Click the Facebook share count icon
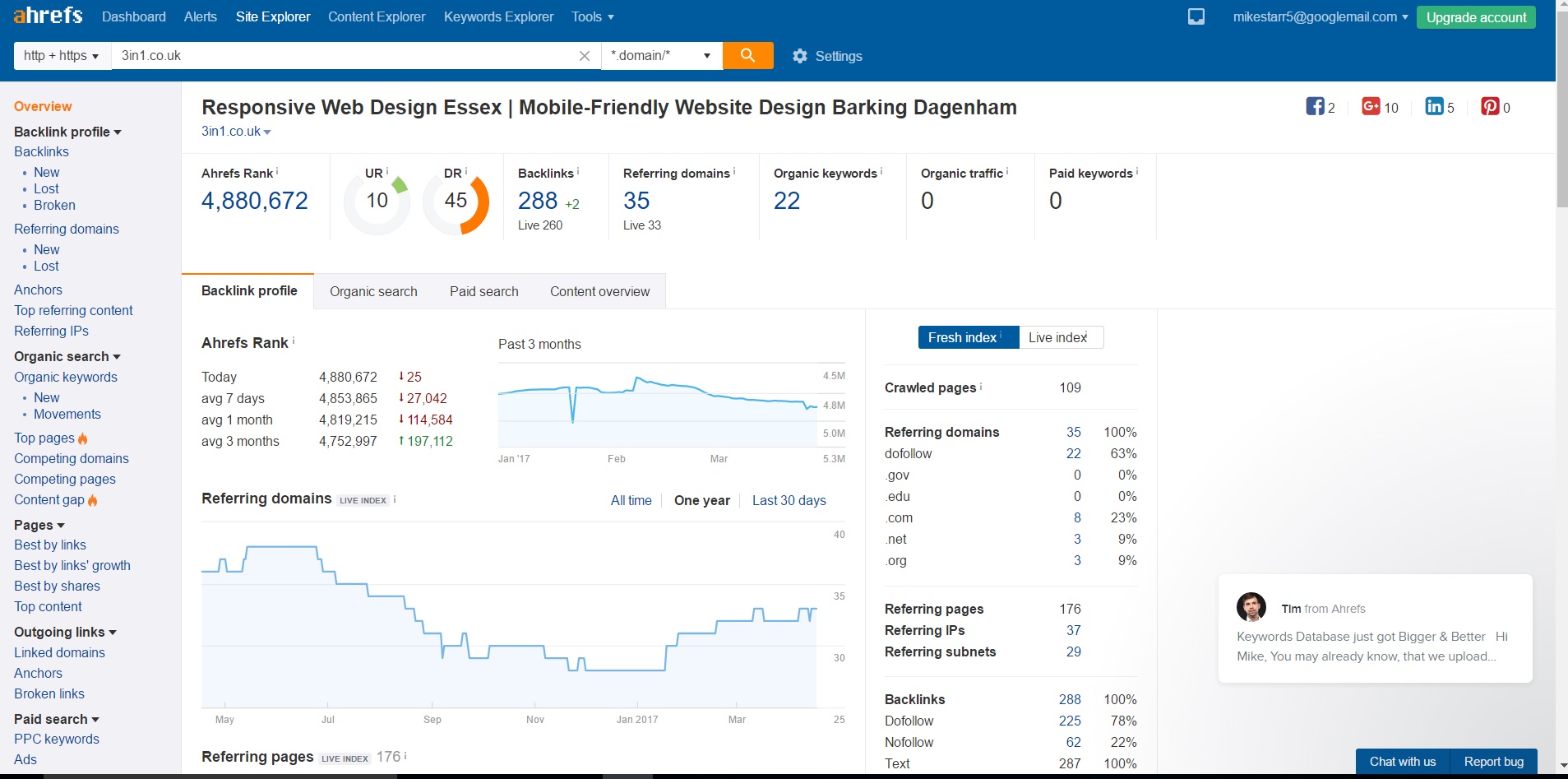This screenshot has width=1568, height=779. pos(1315,106)
